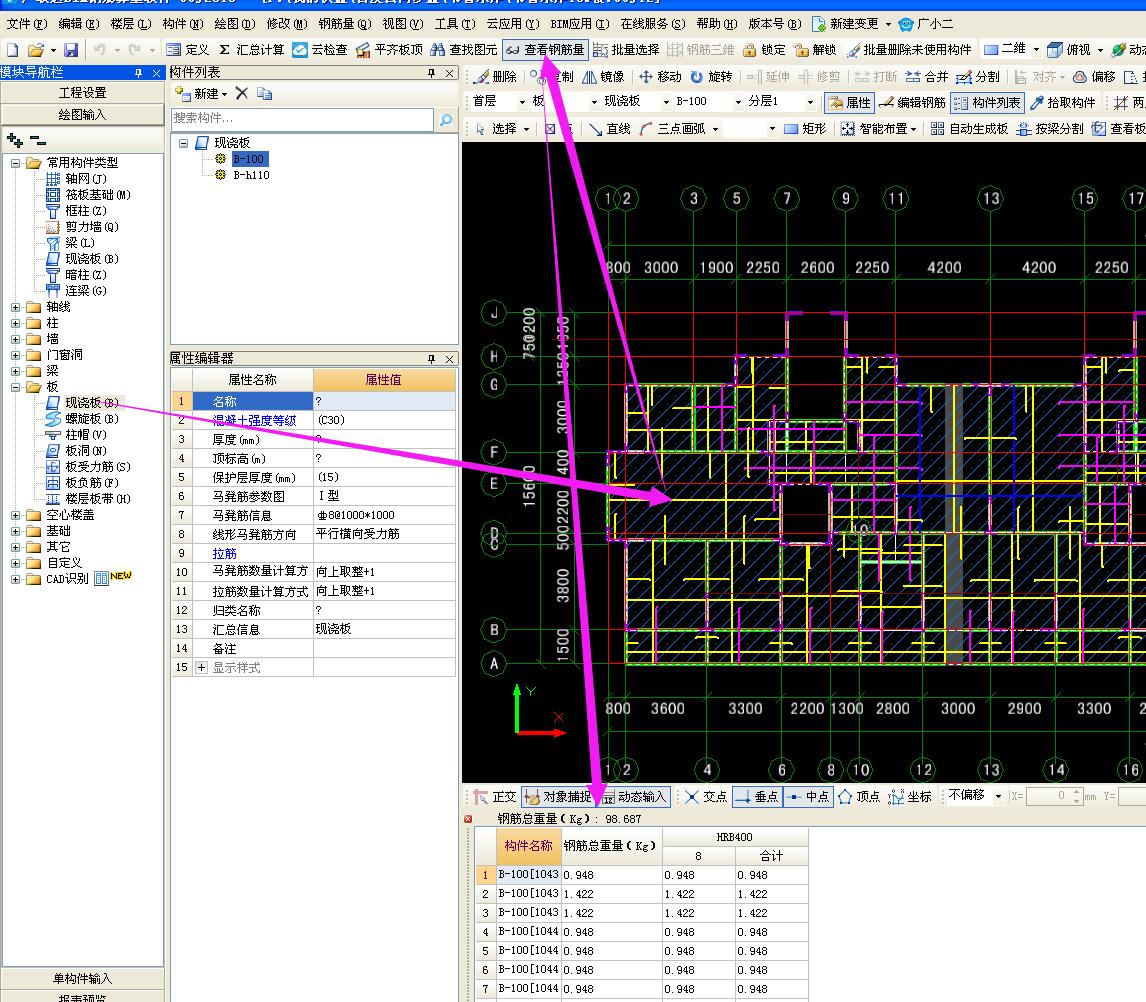Click 批量删除未使用构件
1146x1002 pixels.
click(909, 50)
